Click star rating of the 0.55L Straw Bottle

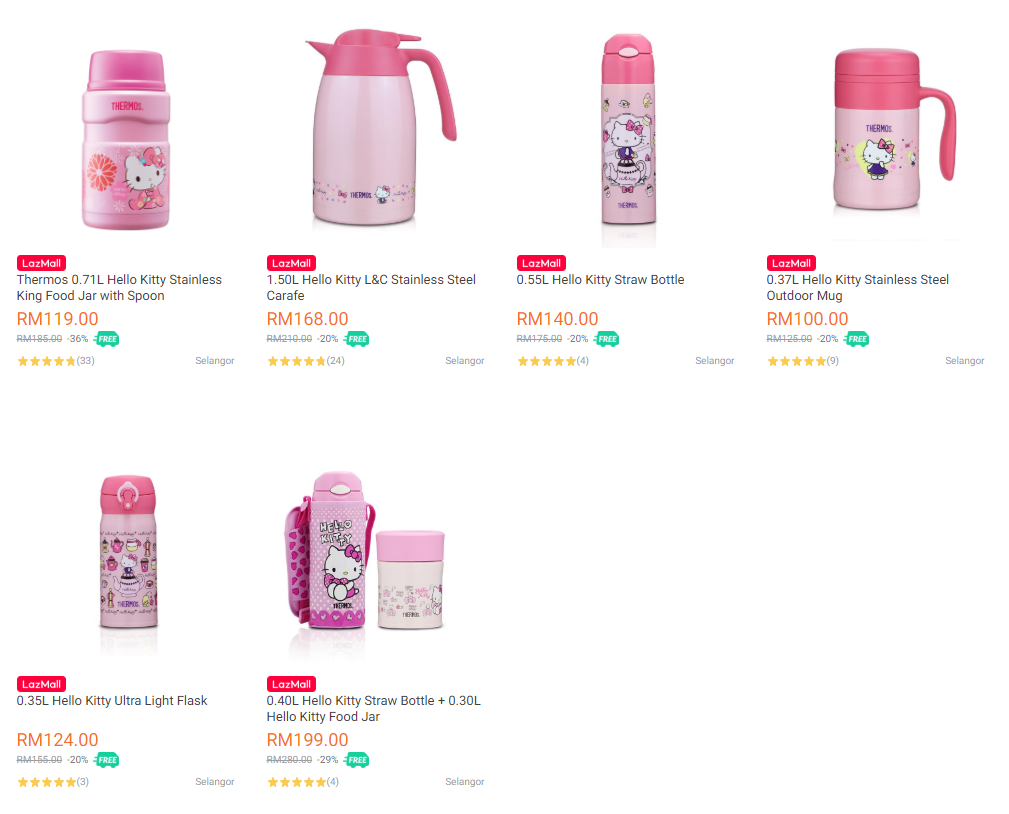[x=546, y=361]
